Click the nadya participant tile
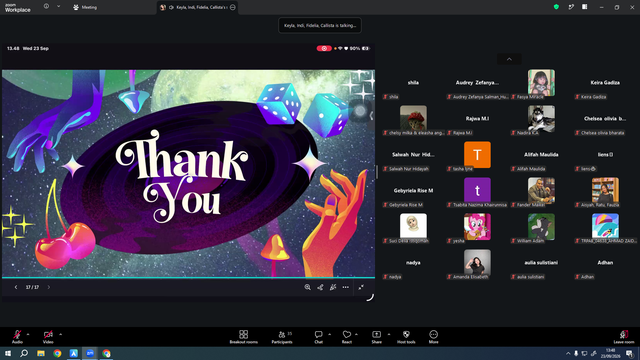Image resolution: width=640 pixels, height=360 pixels. click(413, 263)
